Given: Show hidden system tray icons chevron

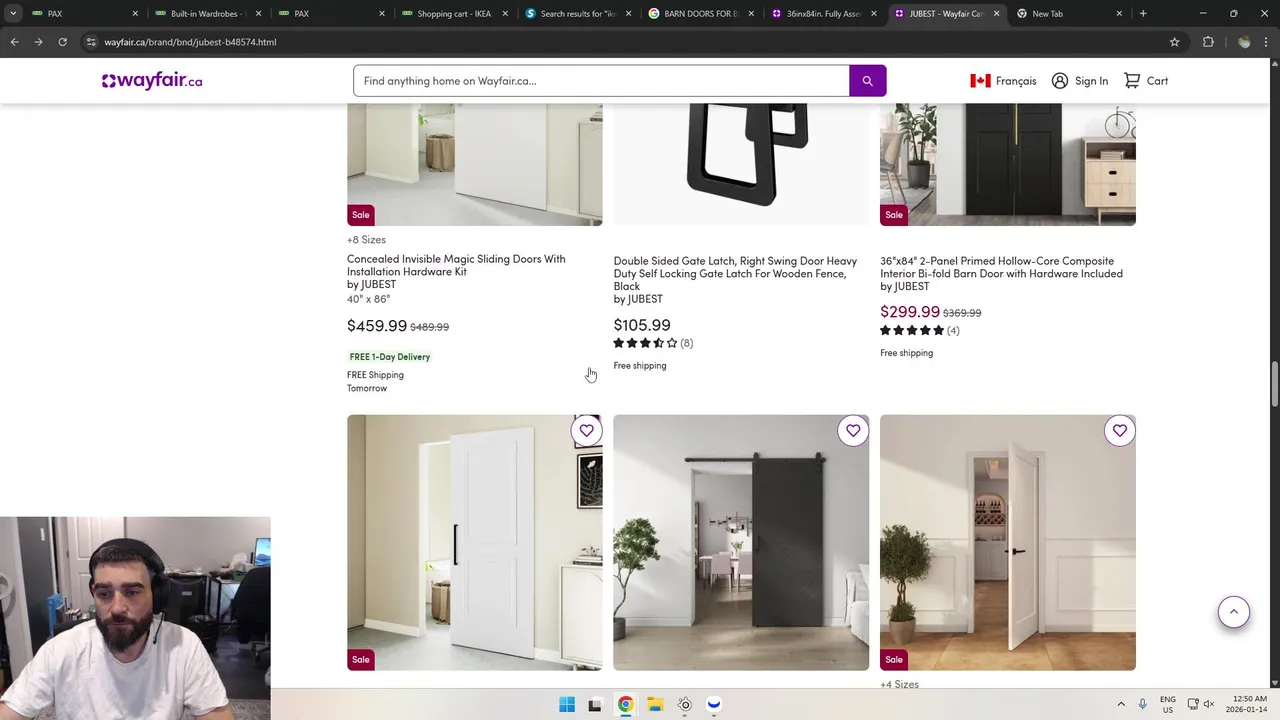Looking at the screenshot, I should 1121,704.
